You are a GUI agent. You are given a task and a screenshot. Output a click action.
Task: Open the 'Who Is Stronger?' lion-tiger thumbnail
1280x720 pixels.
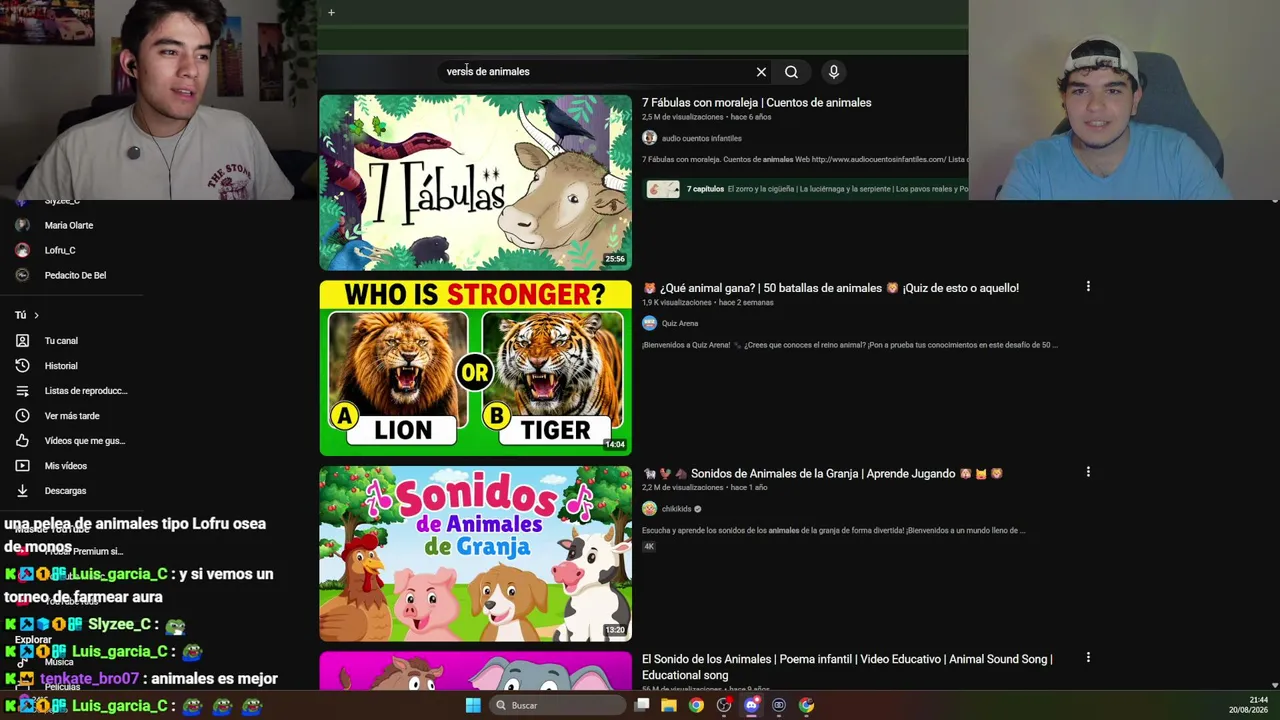click(475, 368)
